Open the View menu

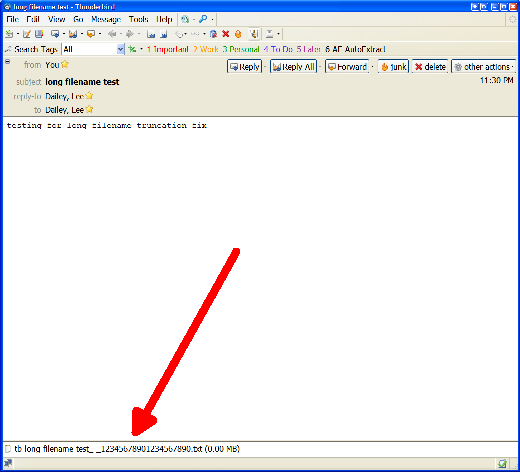coord(56,19)
